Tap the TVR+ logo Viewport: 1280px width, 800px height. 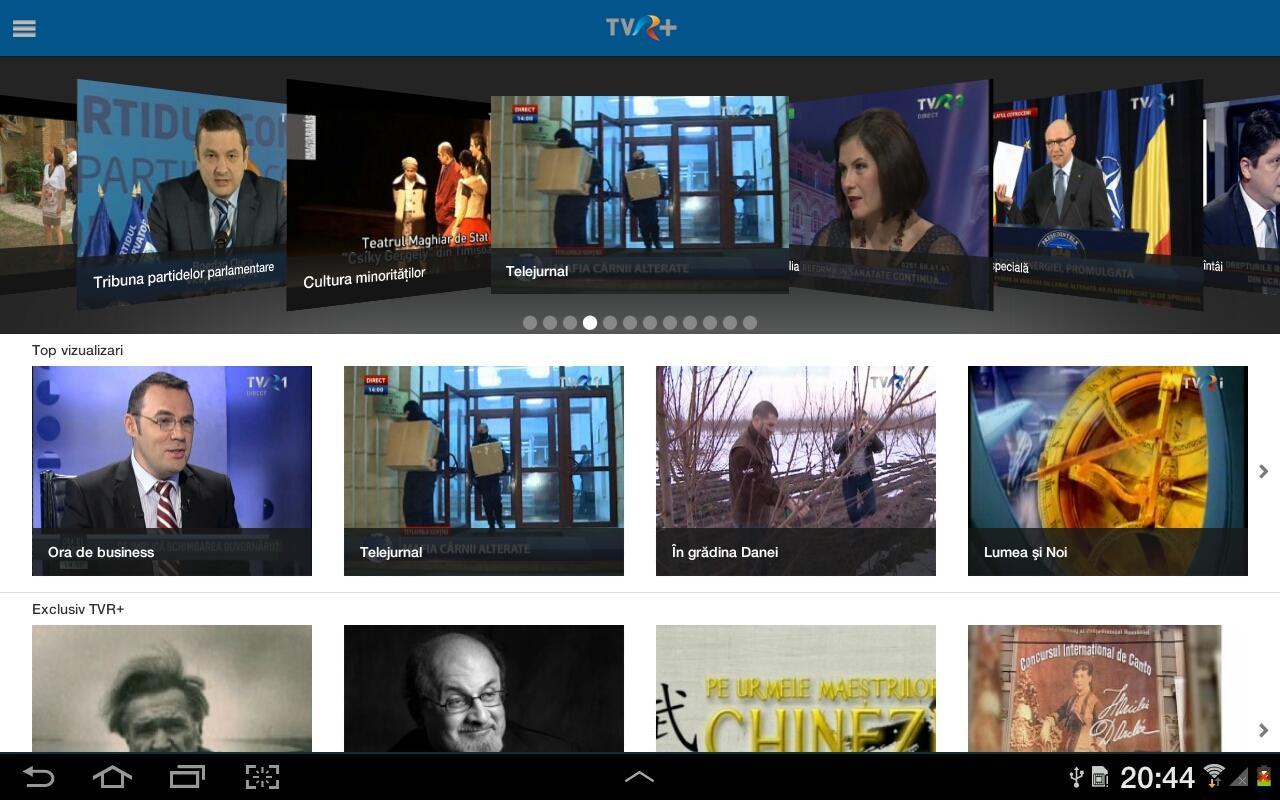click(x=639, y=27)
